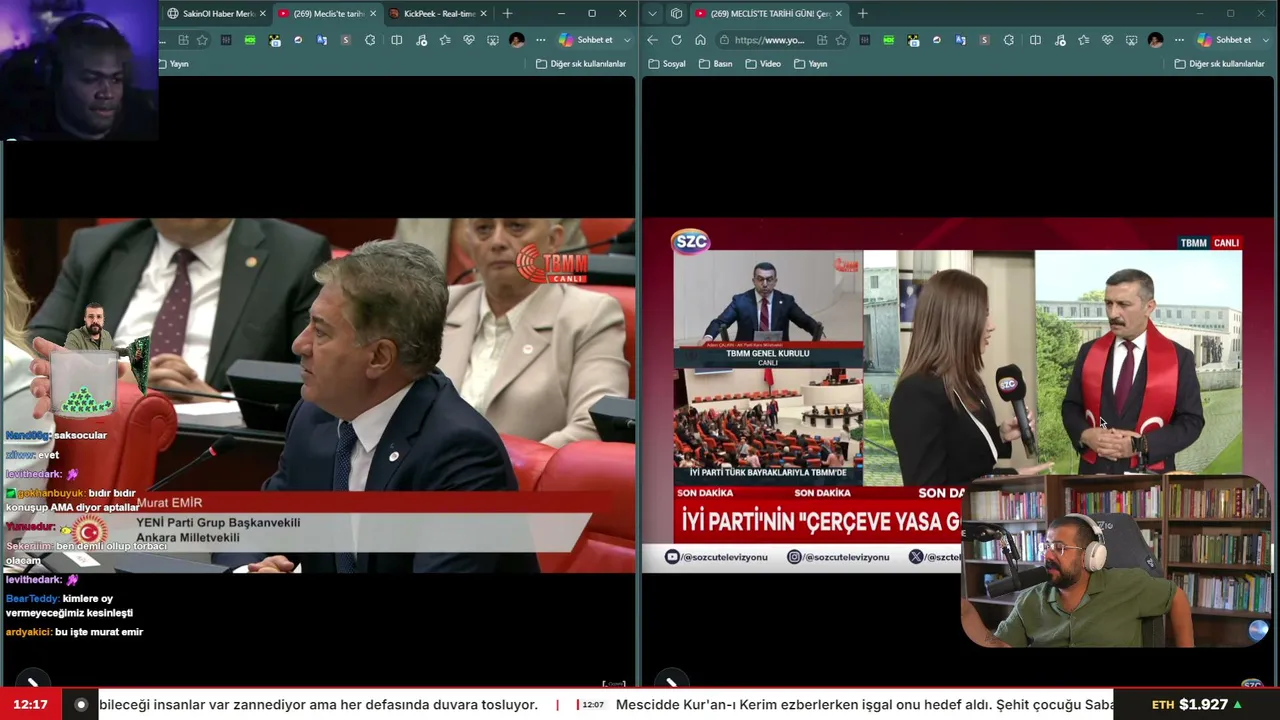Click the TBMM parliament video in left window
The width and height of the screenshot is (1280, 720).
[x=318, y=395]
